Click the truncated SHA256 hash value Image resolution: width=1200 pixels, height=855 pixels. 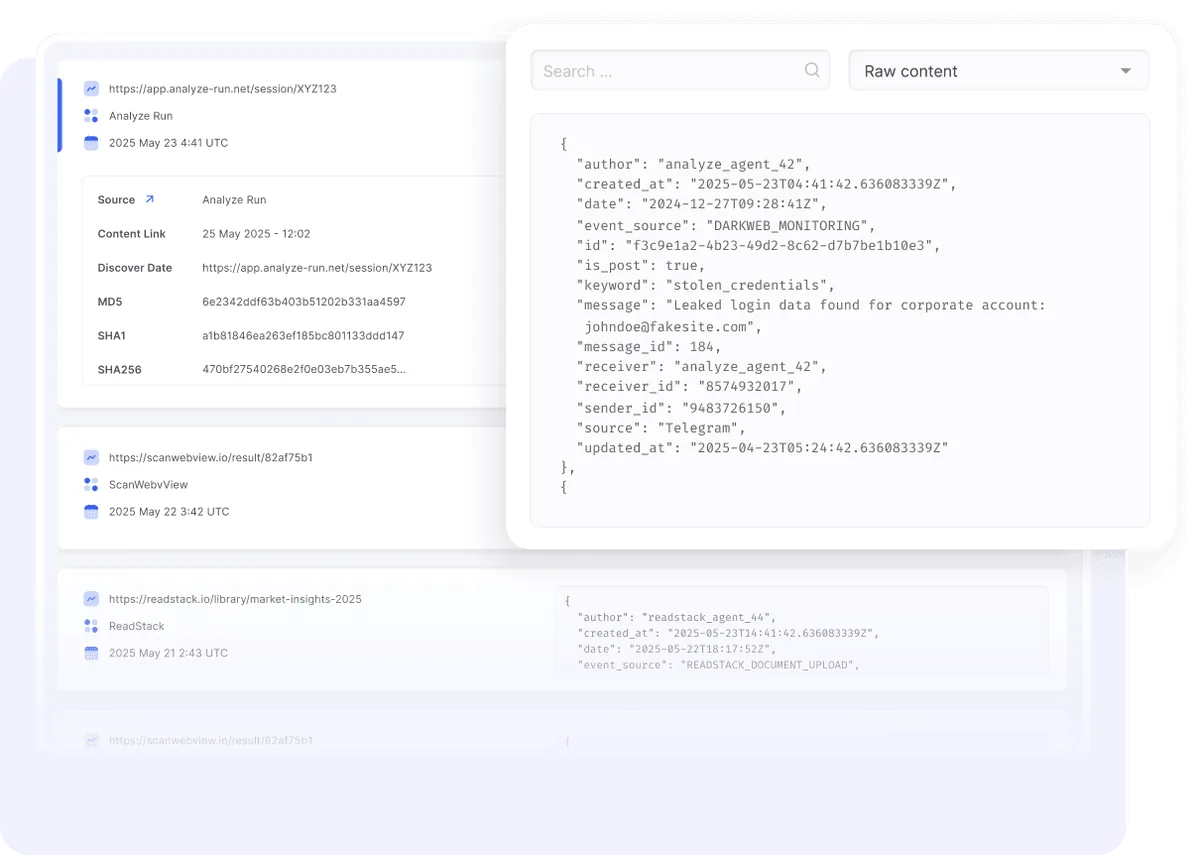click(303, 370)
